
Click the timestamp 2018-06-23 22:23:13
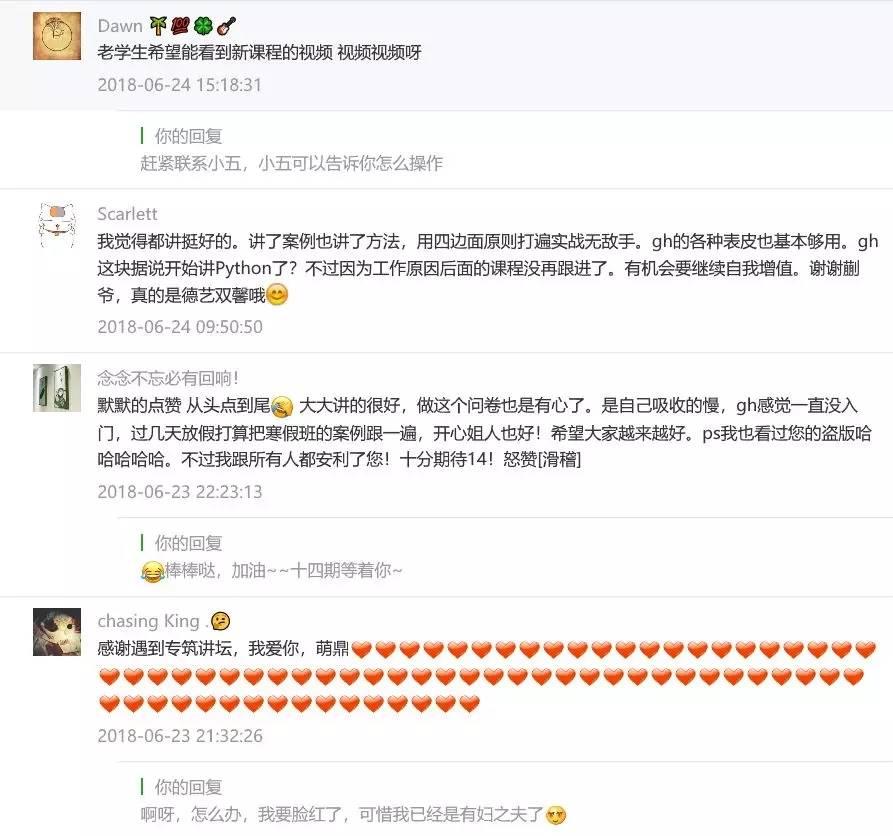coord(179,491)
